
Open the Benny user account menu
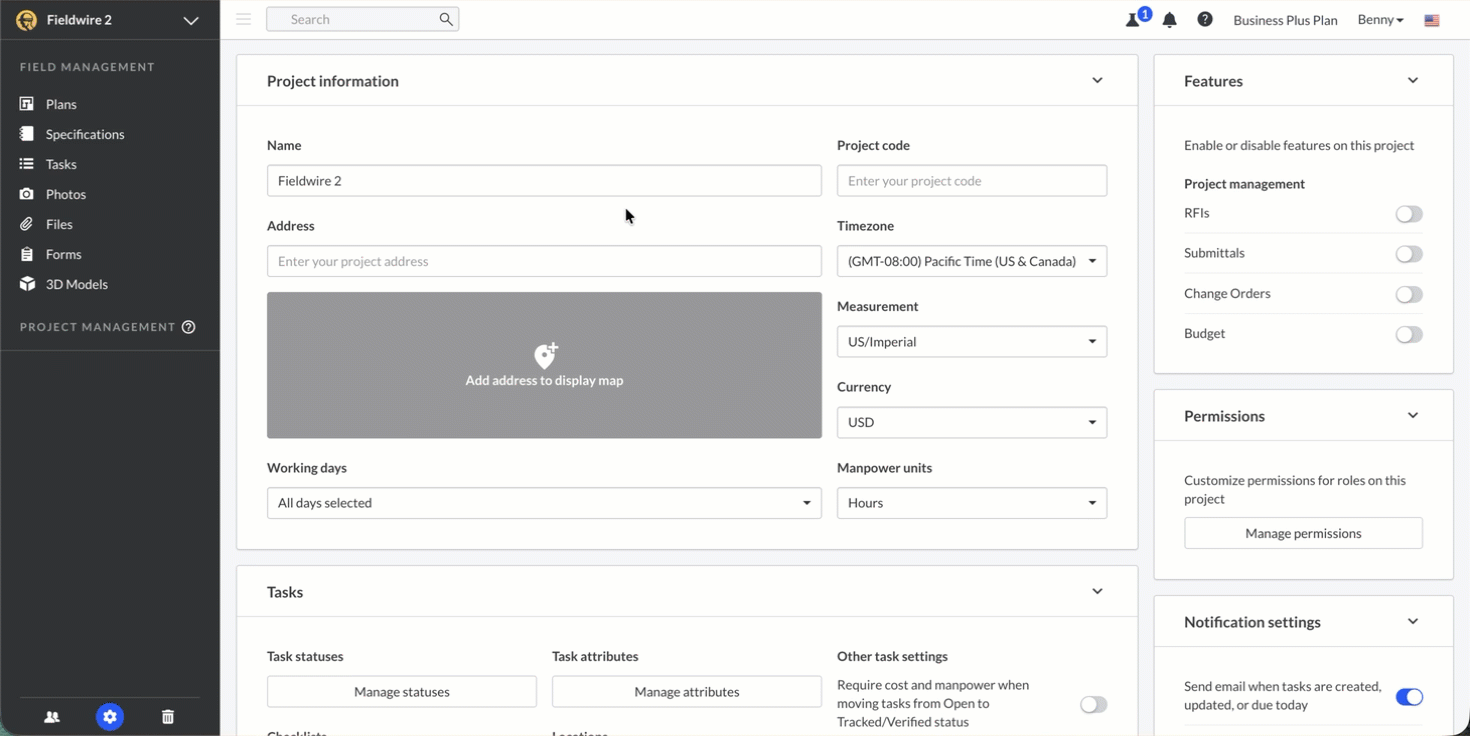1380,20
